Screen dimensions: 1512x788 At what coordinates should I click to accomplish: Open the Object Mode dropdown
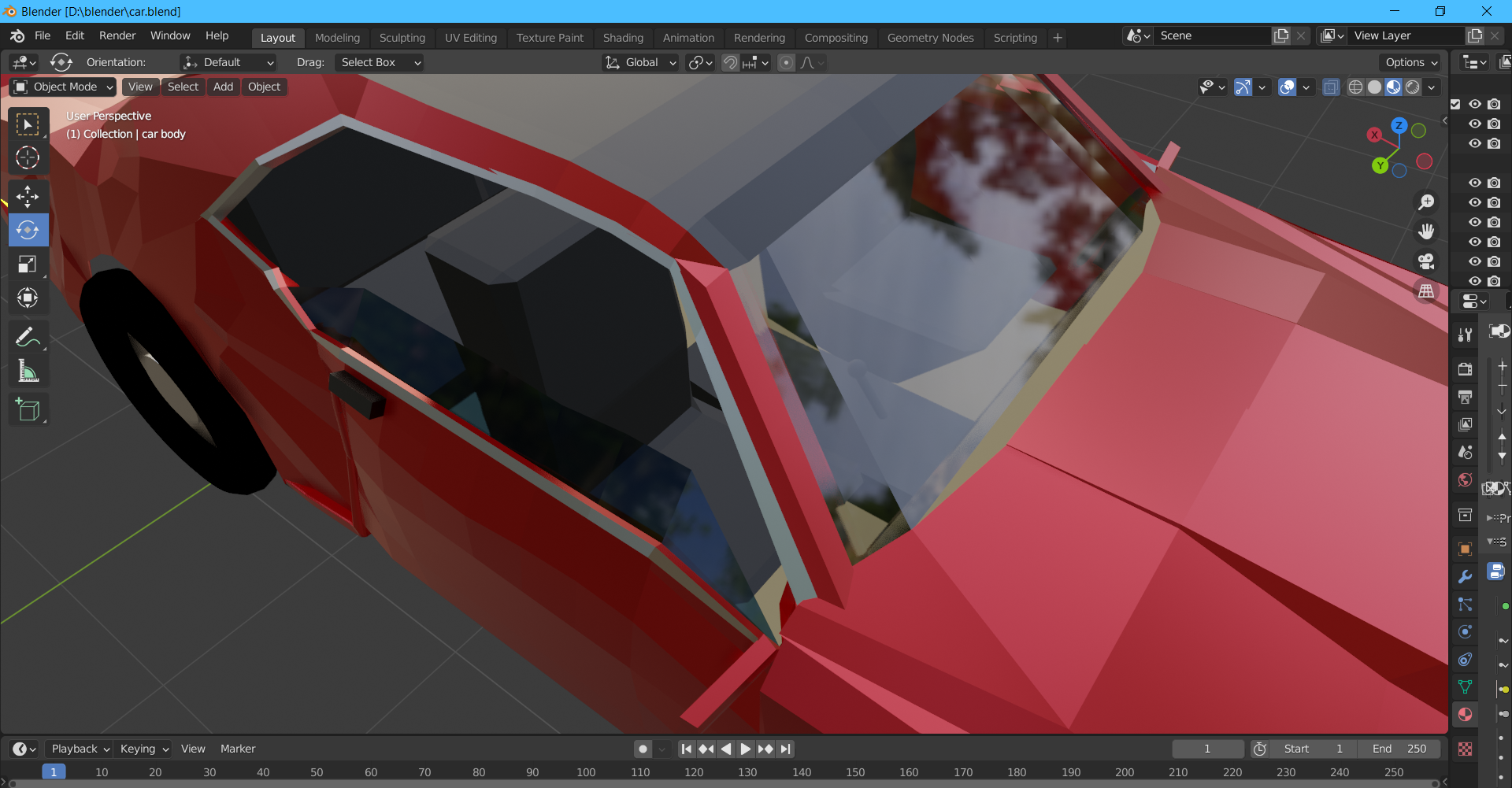(x=65, y=87)
